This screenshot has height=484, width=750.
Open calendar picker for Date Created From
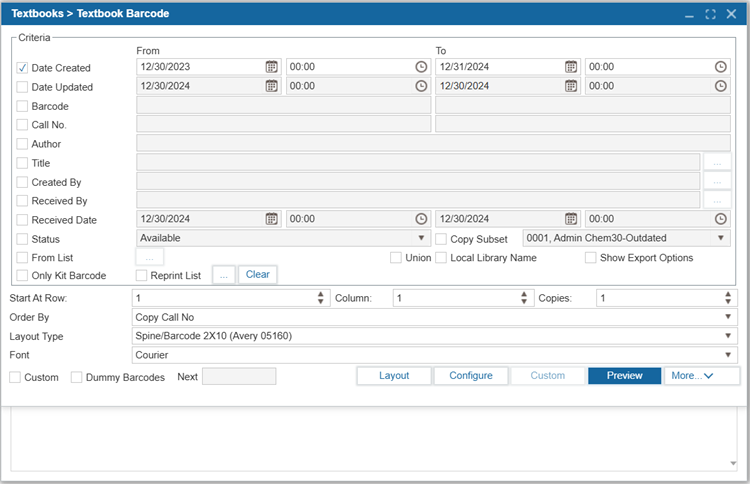pyautogui.click(x=272, y=67)
